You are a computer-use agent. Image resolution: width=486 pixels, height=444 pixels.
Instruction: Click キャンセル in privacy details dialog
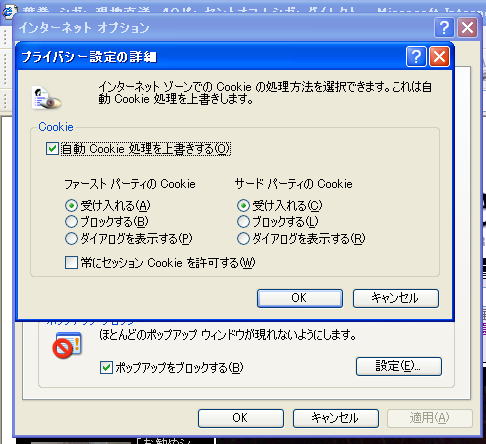coord(396,298)
